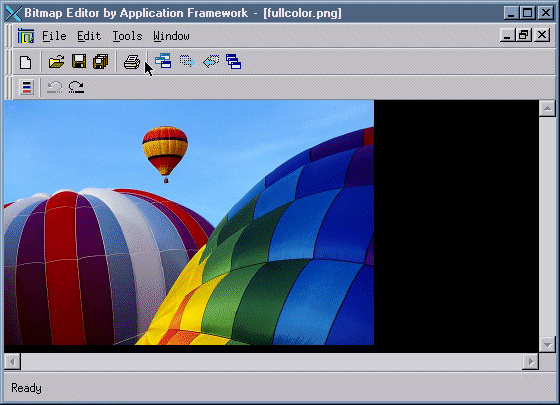Print with the printer icon
Viewport: 560px width, 405px height.
click(x=132, y=62)
